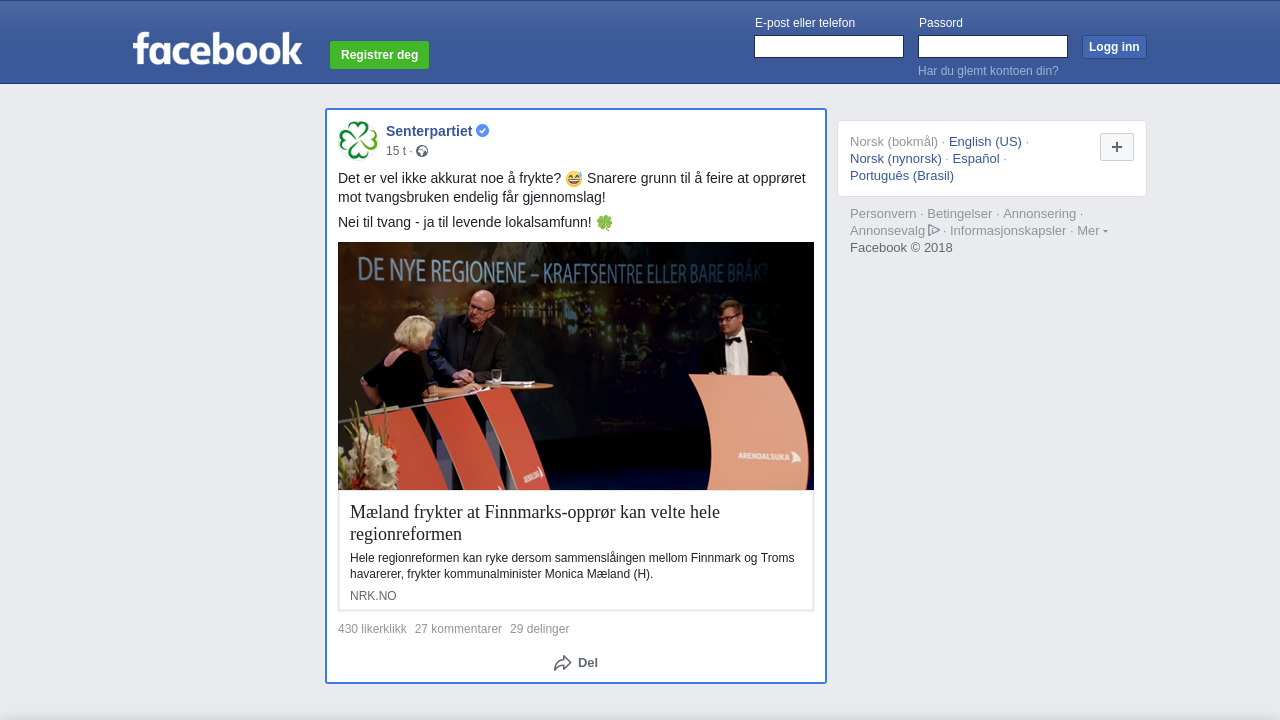Click the laughing emoji in the post
The image size is (1280, 720).
(574, 179)
